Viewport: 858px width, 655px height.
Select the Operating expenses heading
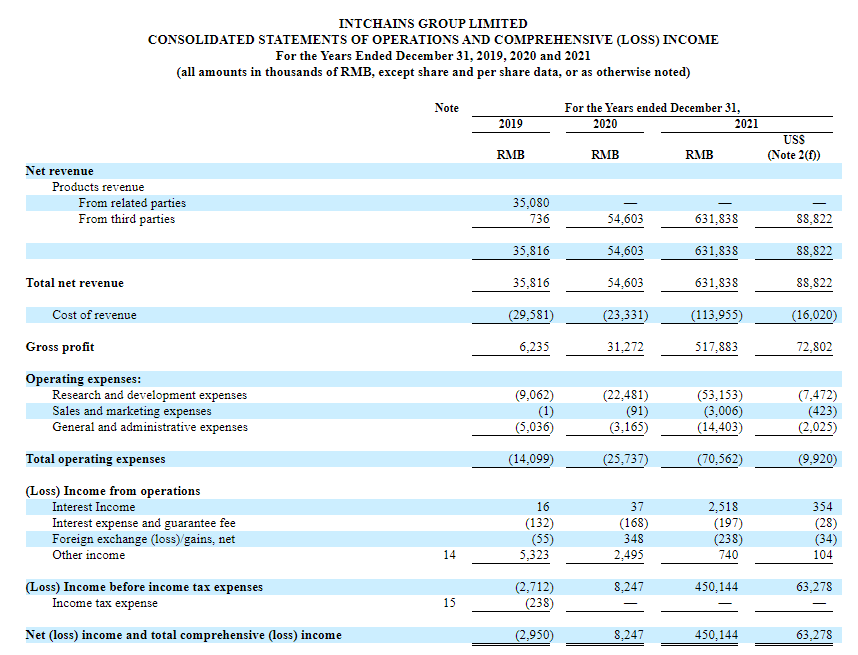(83, 379)
